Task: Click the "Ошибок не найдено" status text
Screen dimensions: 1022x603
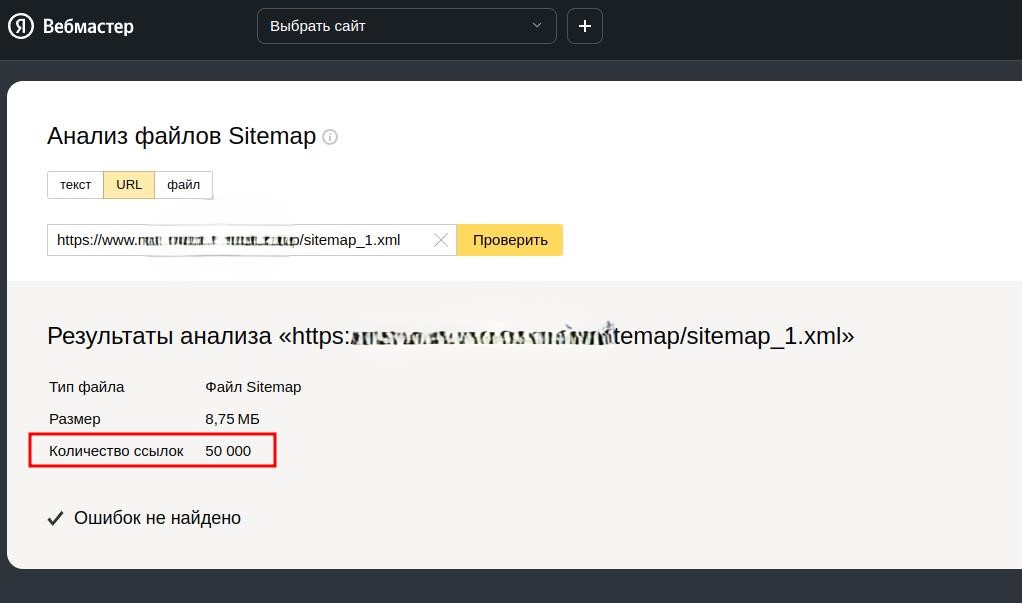Action: point(157,518)
